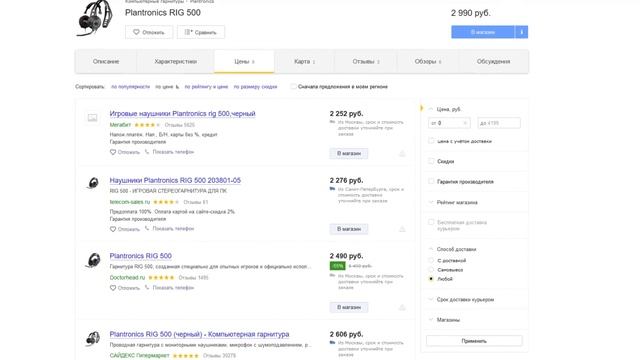Viewport: 640px width, 360px height.
Task: Click В магазин button for the 2 490 руб. offer
Action: click(349, 307)
